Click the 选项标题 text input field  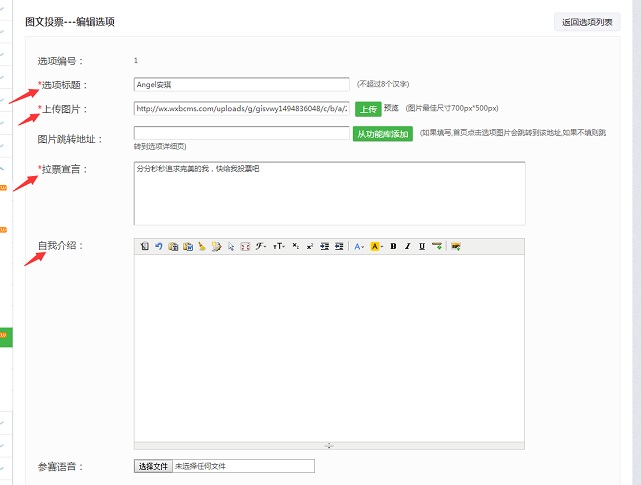pos(241,85)
